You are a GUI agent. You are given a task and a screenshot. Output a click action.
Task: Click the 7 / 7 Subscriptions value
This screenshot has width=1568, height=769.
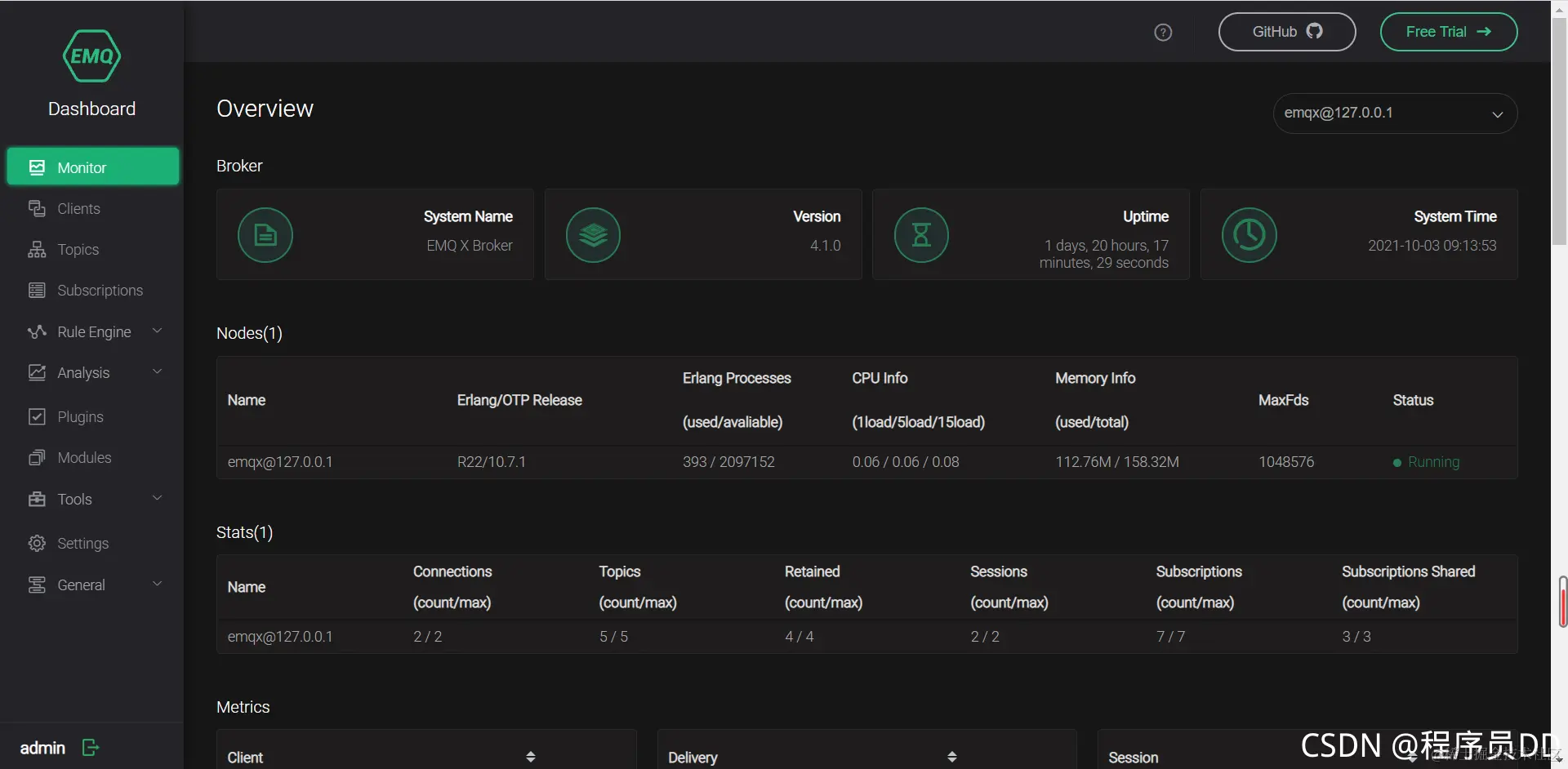tap(1171, 637)
